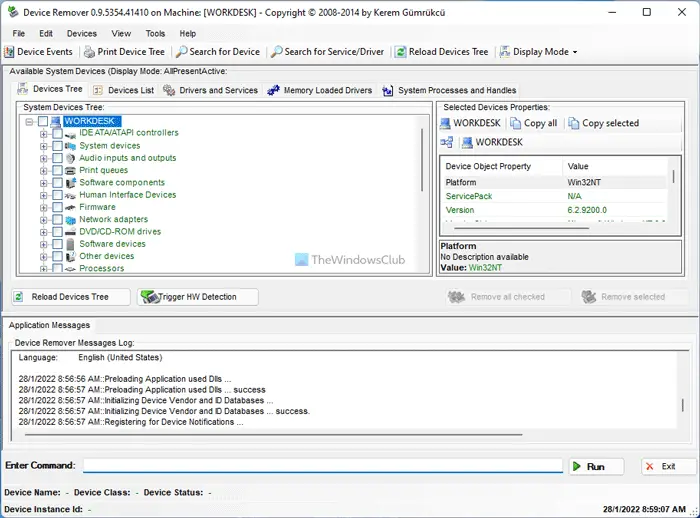Click Remove selected button
The height and width of the screenshot is (518, 700).
(633, 297)
